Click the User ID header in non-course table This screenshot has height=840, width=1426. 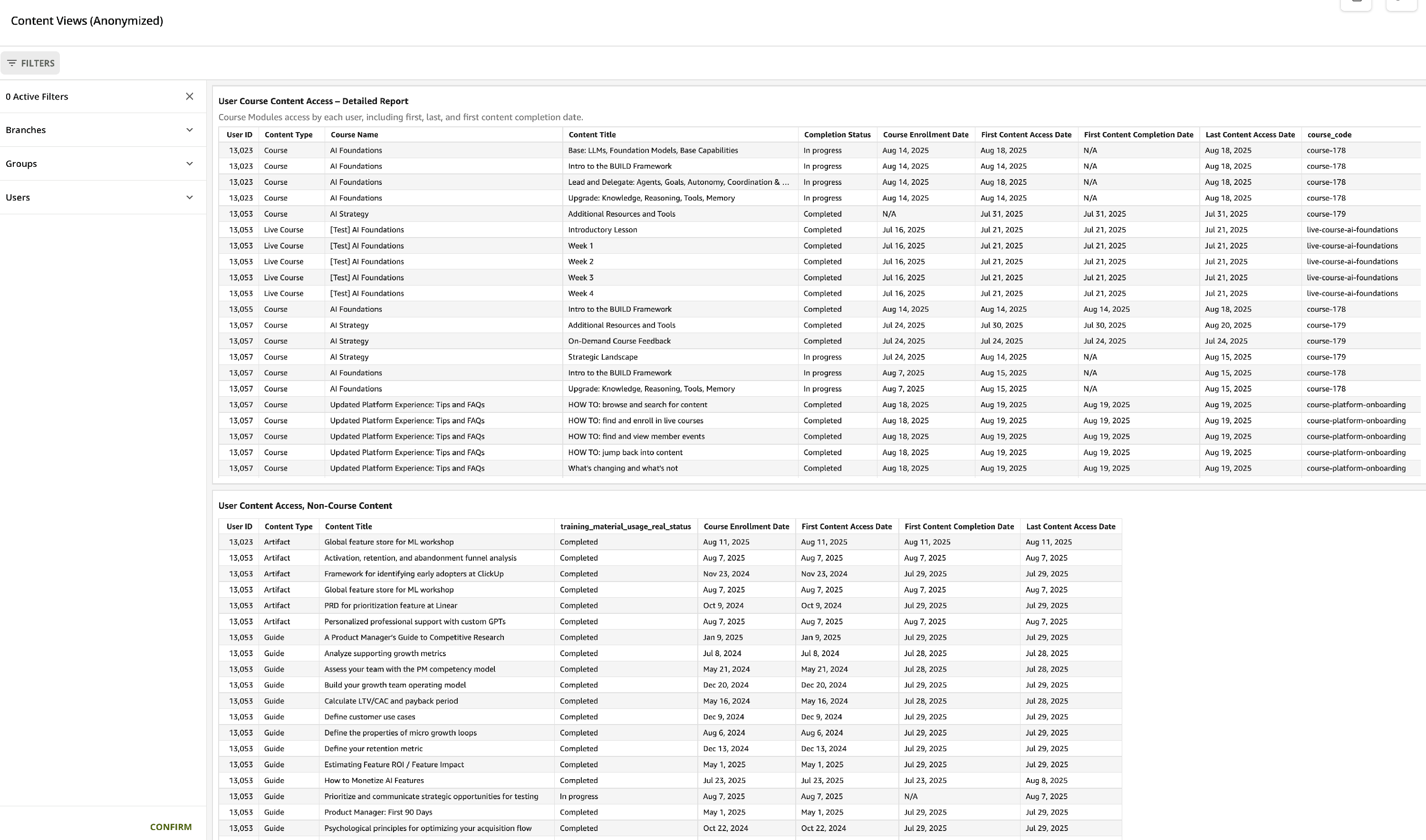click(239, 526)
